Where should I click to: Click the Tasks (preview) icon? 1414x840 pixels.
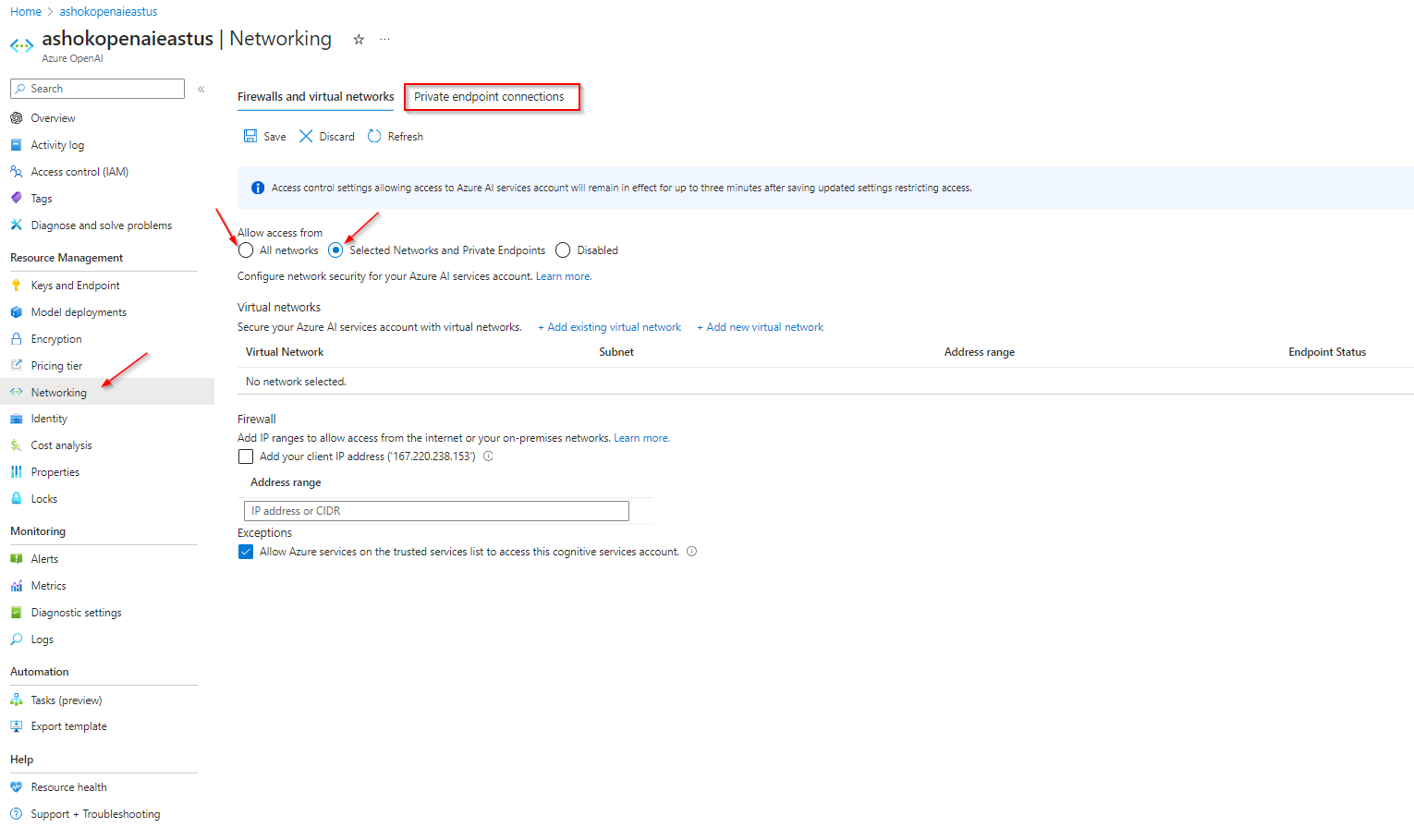click(16, 700)
